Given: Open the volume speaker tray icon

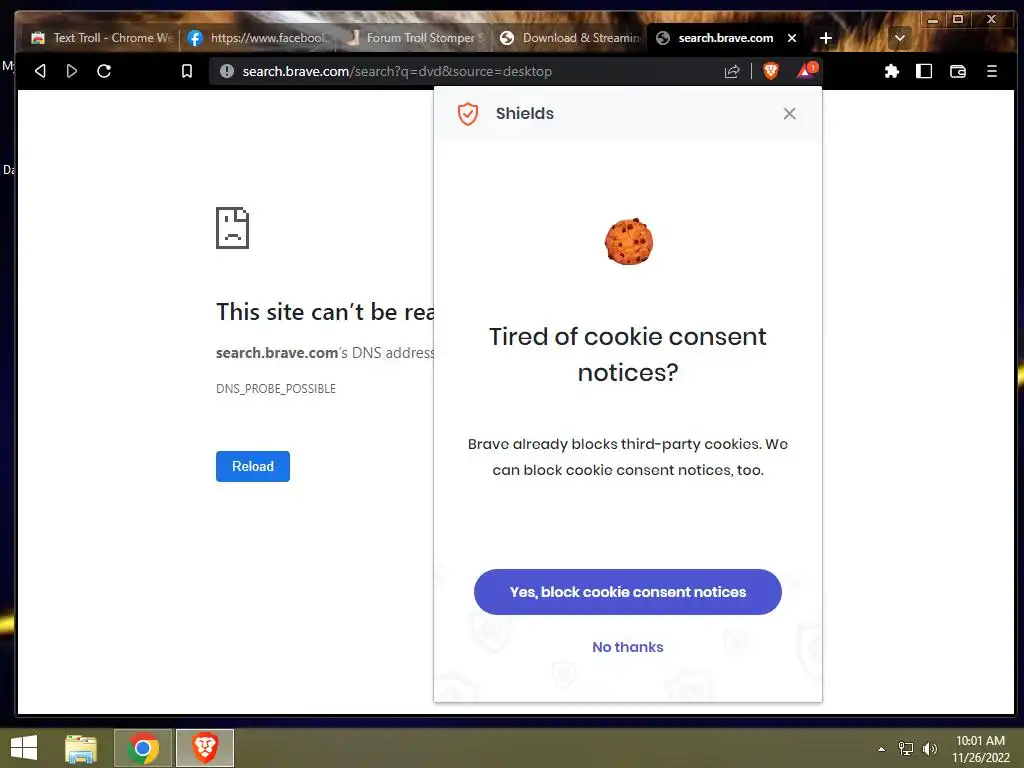Looking at the screenshot, I should tap(929, 749).
